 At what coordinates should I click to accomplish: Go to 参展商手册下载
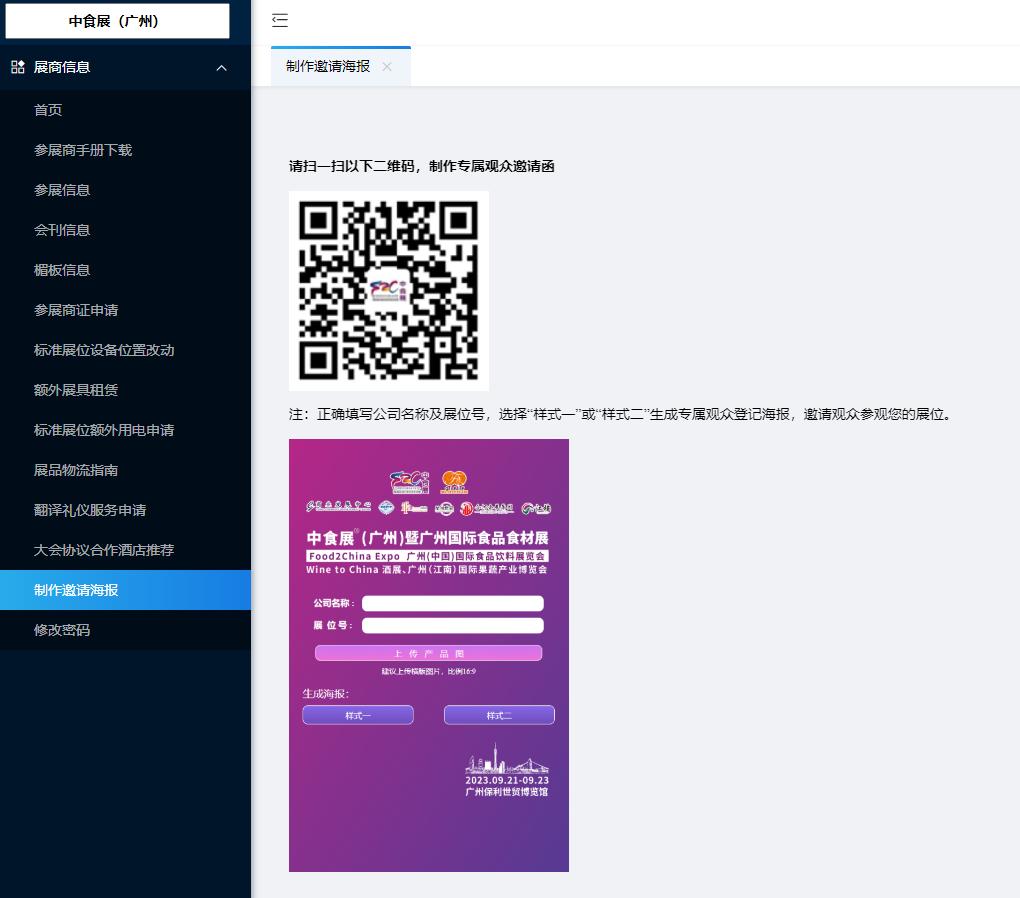pos(83,150)
